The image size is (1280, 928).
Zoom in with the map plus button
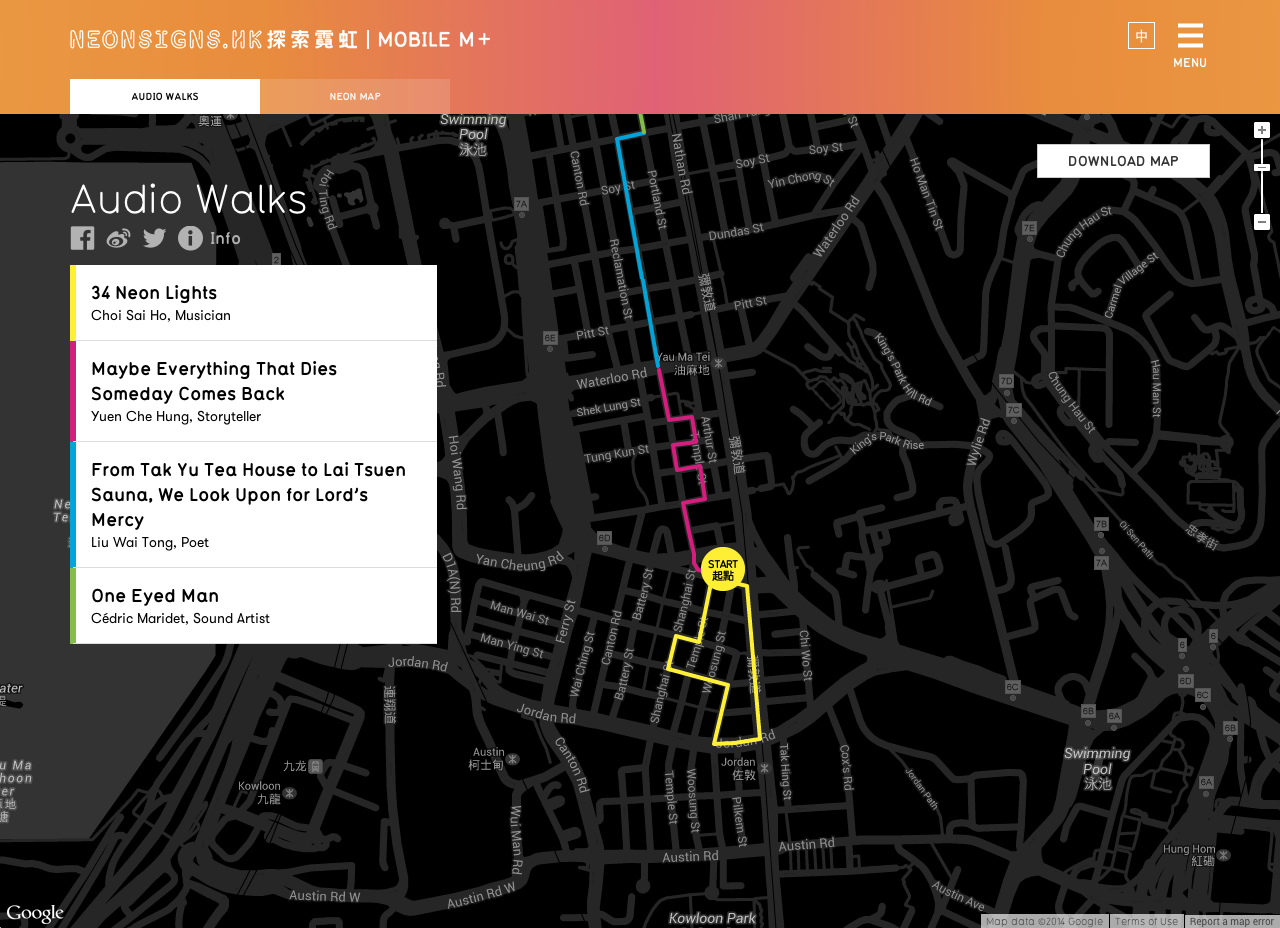click(x=1262, y=130)
